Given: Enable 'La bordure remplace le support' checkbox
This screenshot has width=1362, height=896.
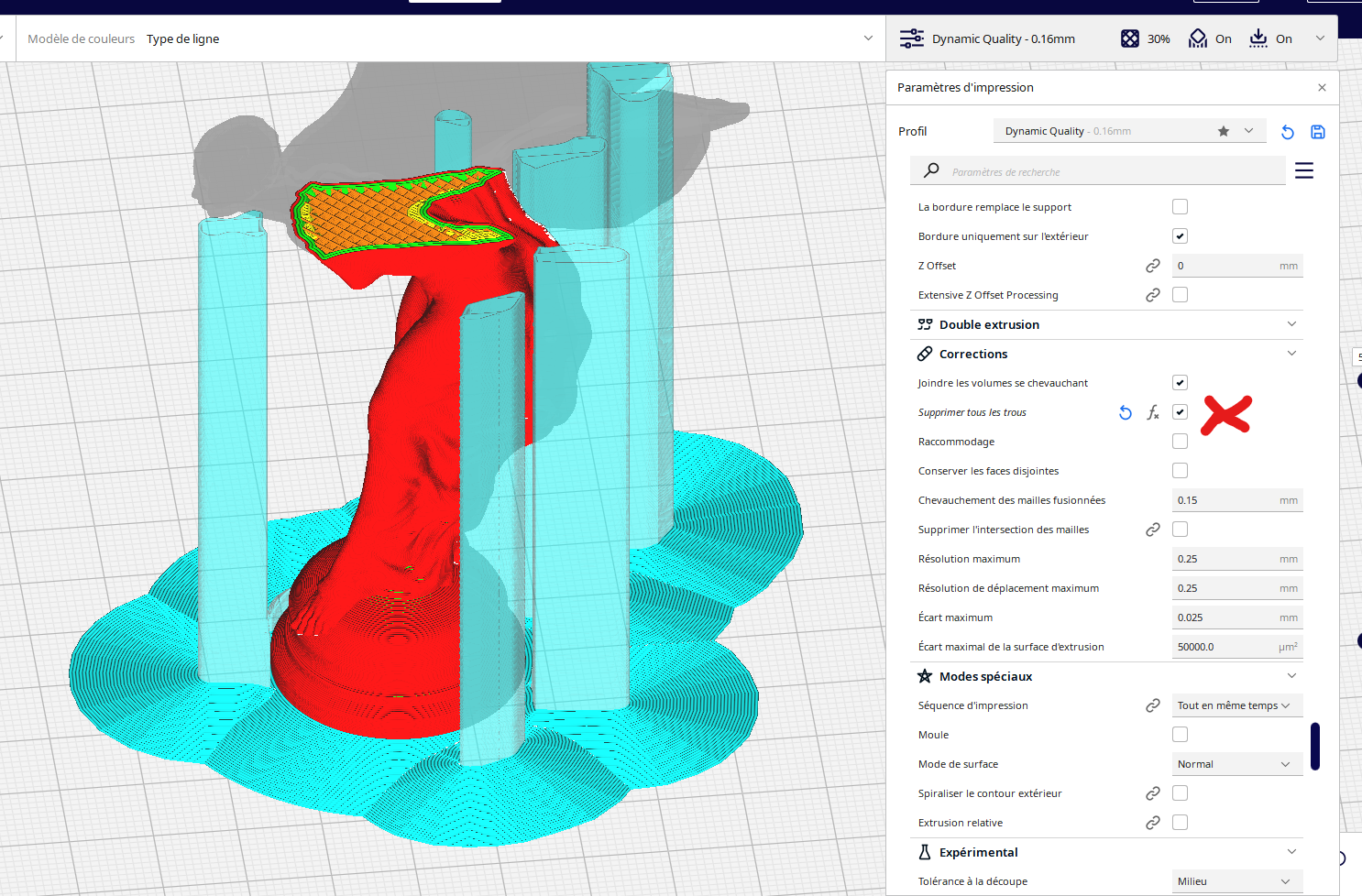Looking at the screenshot, I should point(1180,207).
